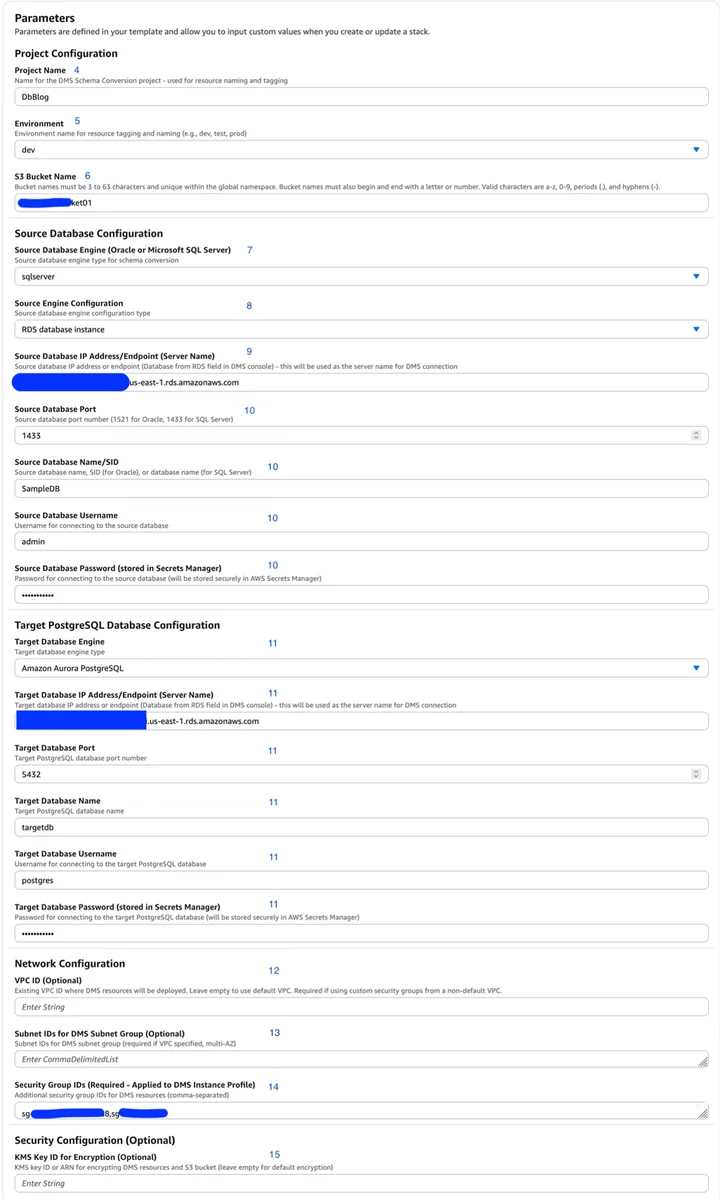Open Source Engine Configuration RDS database instance dropdown
Image resolution: width=720 pixels, height=1200 pixels.
pyautogui.click(x=362, y=329)
